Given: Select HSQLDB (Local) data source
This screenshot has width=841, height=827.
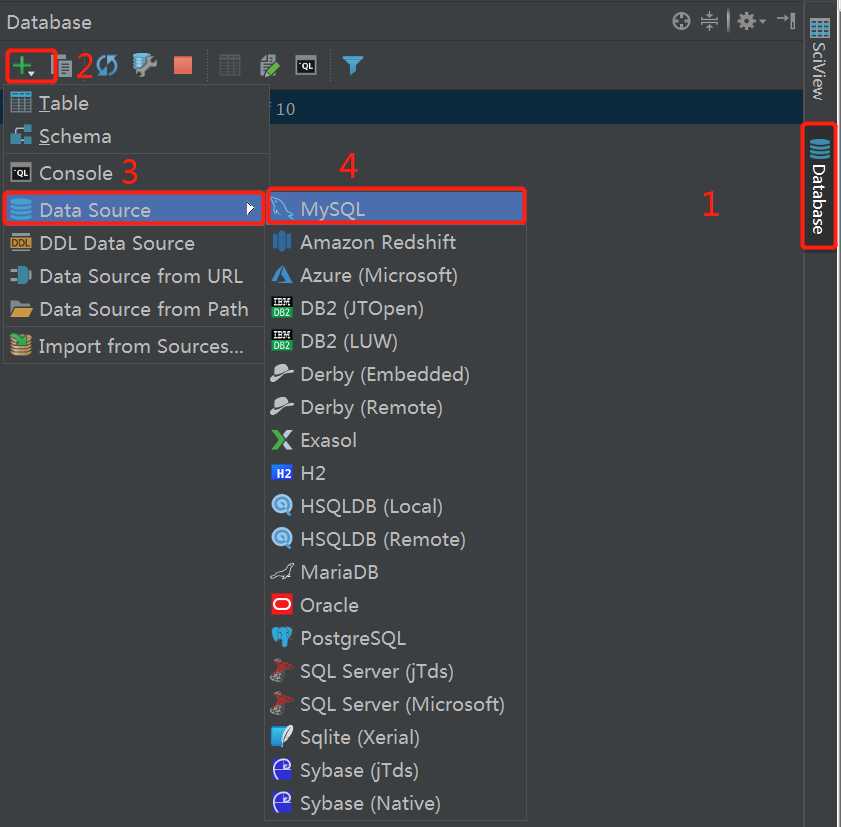Looking at the screenshot, I should pyautogui.click(x=396, y=506).
